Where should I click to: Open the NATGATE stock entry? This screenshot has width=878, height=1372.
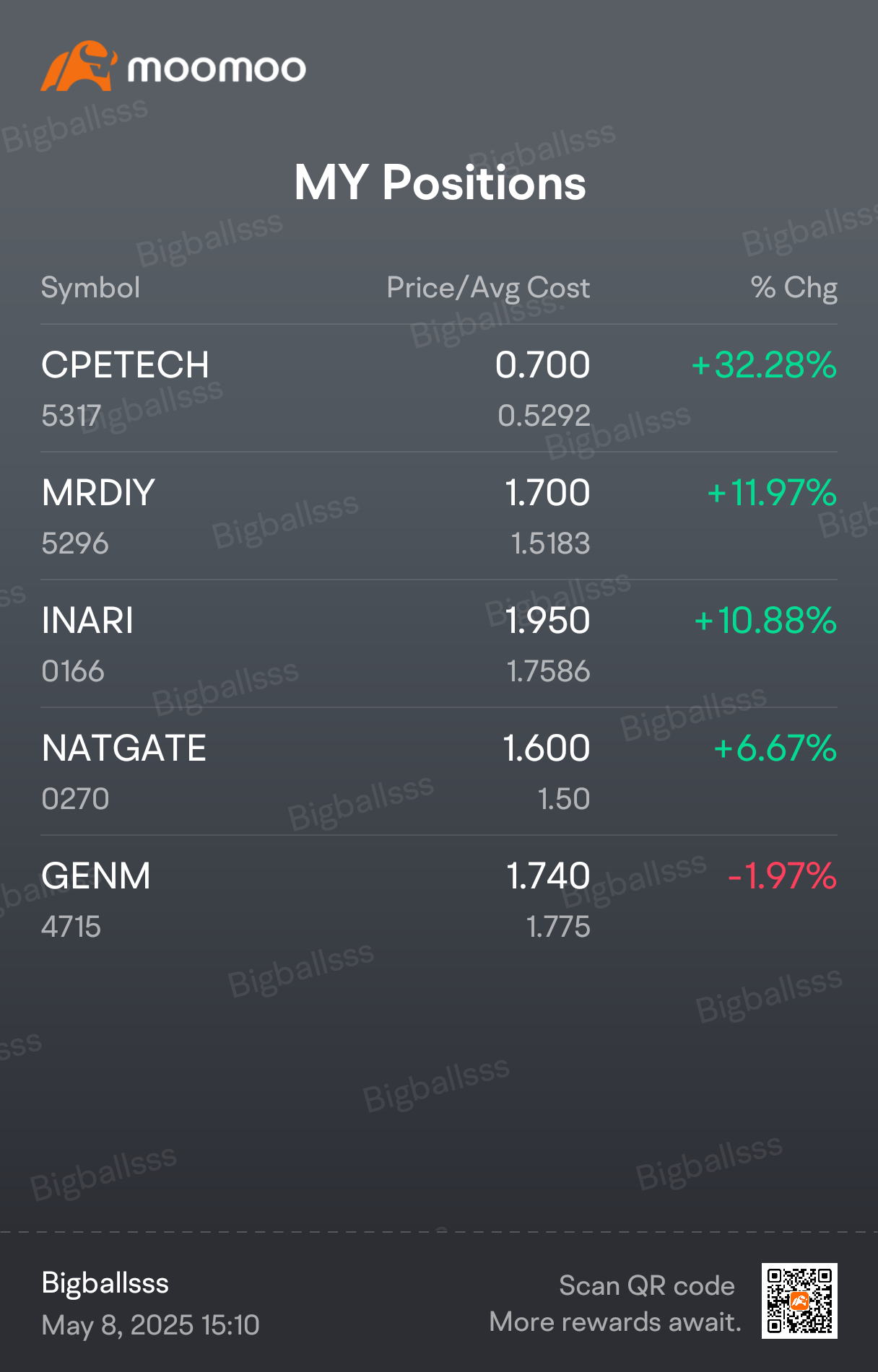click(x=439, y=772)
